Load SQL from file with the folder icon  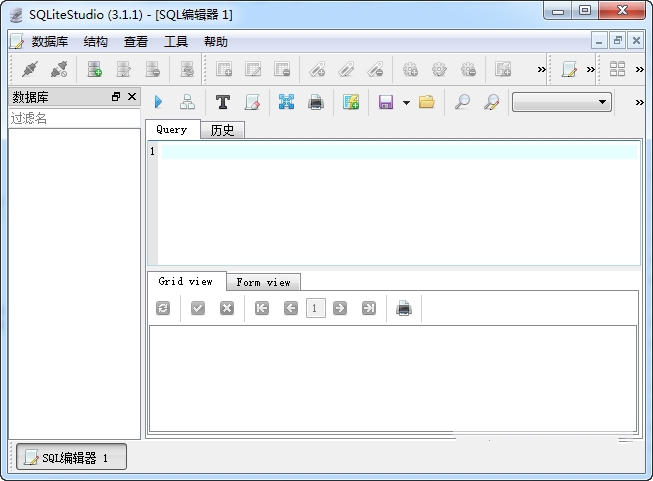(427, 102)
